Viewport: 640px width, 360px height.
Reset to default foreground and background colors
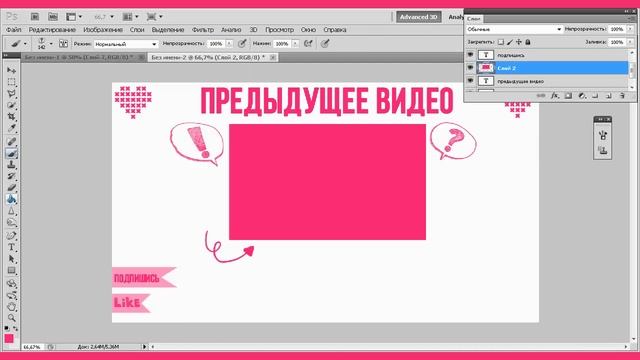coord(7,328)
